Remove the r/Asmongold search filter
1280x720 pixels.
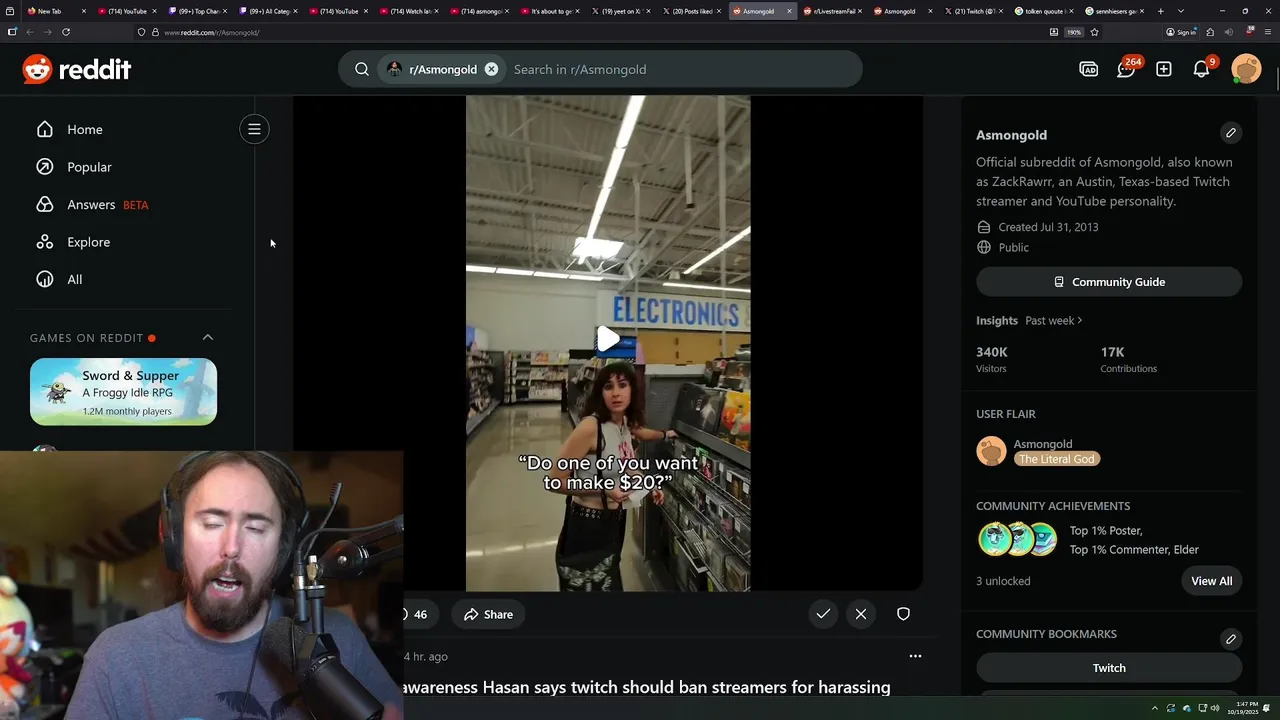491,69
